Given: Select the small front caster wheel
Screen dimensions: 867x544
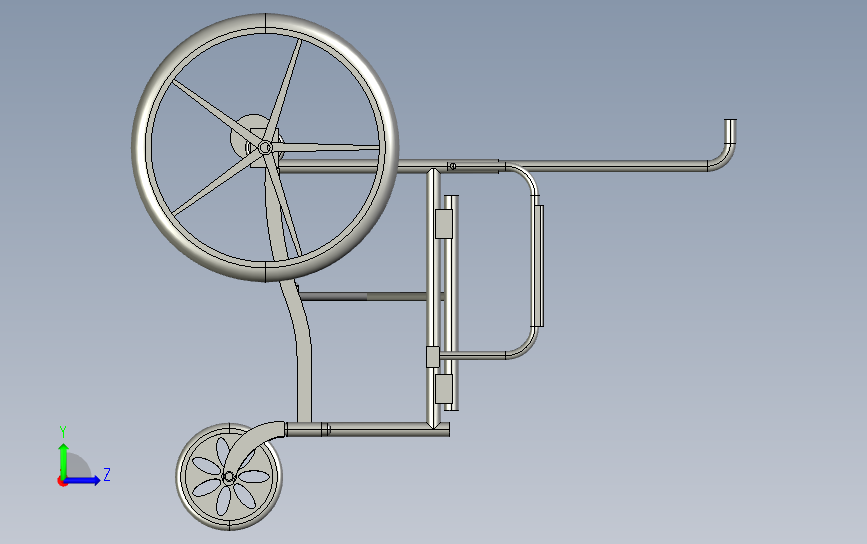Looking at the screenshot, I should pos(229,477).
